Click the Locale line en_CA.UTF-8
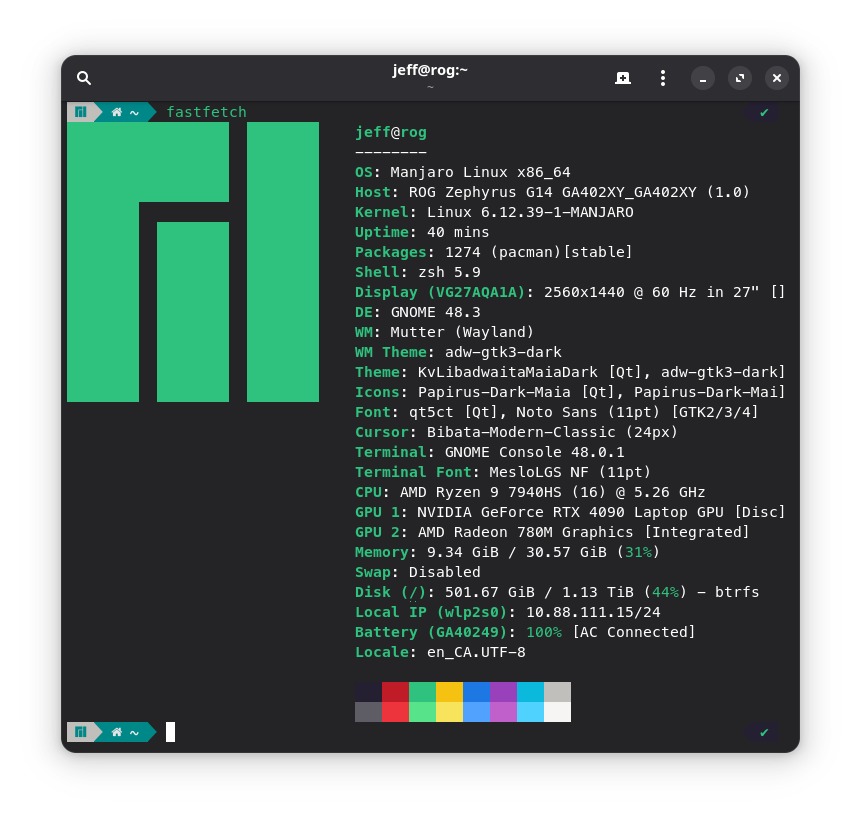Image resolution: width=861 pixels, height=820 pixels. point(440,652)
